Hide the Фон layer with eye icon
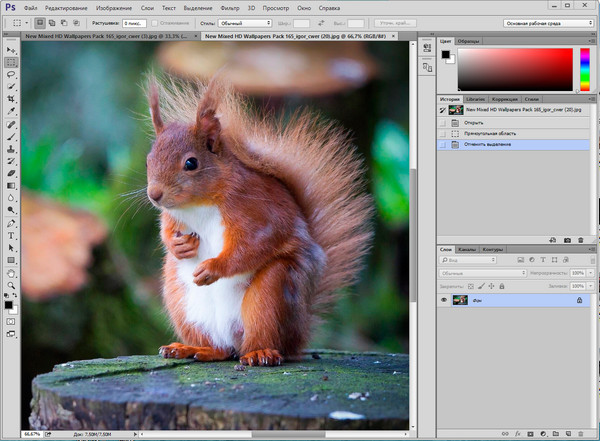The height and width of the screenshot is (441, 600). click(x=444, y=300)
